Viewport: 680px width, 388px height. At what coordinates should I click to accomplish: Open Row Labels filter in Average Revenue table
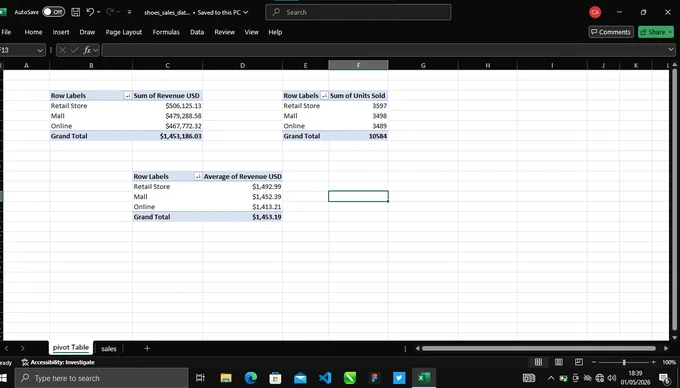click(198, 176)
